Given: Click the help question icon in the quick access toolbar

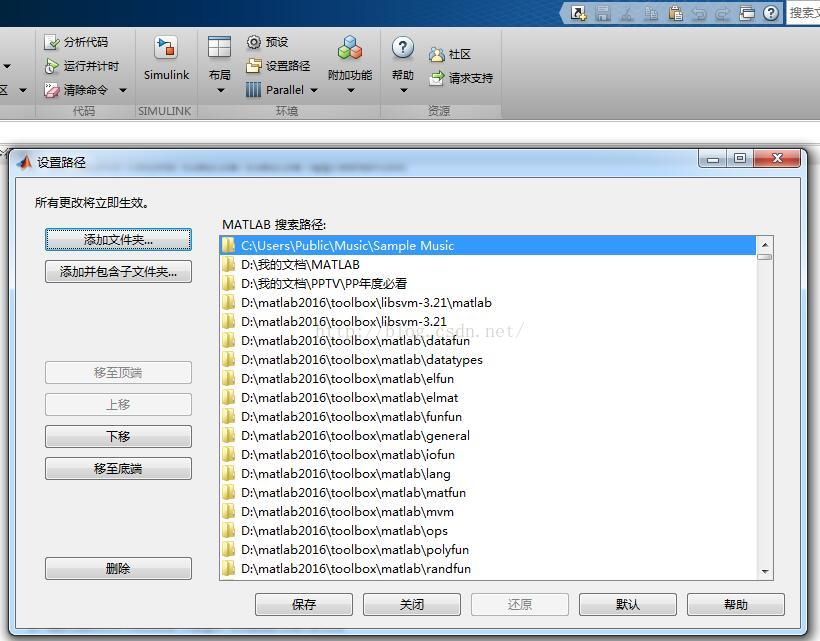Looking at the screenshot, I should point(771,13).
